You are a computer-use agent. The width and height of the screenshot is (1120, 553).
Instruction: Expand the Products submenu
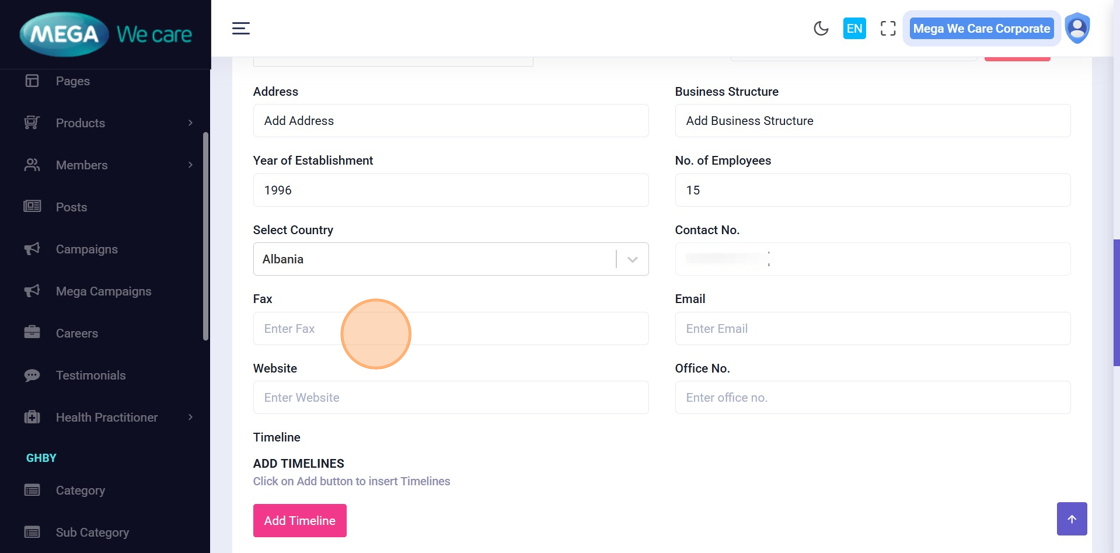190,123
